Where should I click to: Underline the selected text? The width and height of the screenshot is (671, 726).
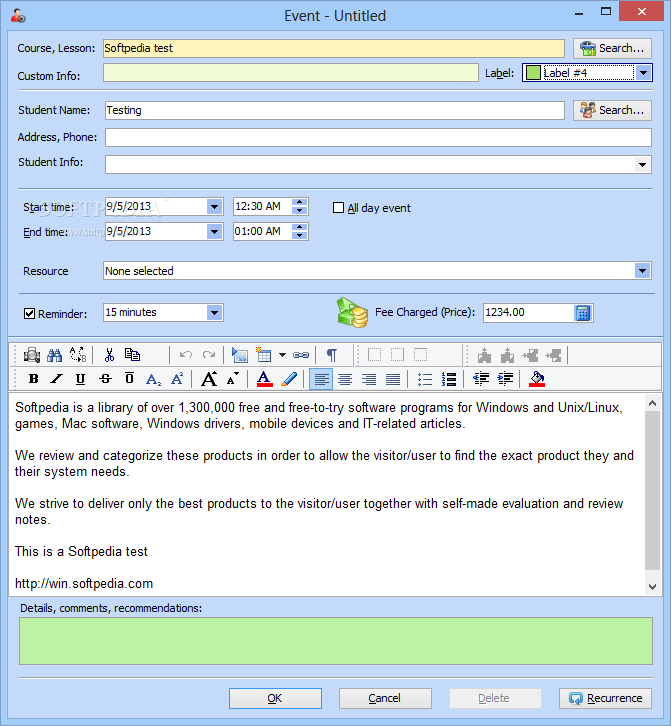tap(81, 379)
